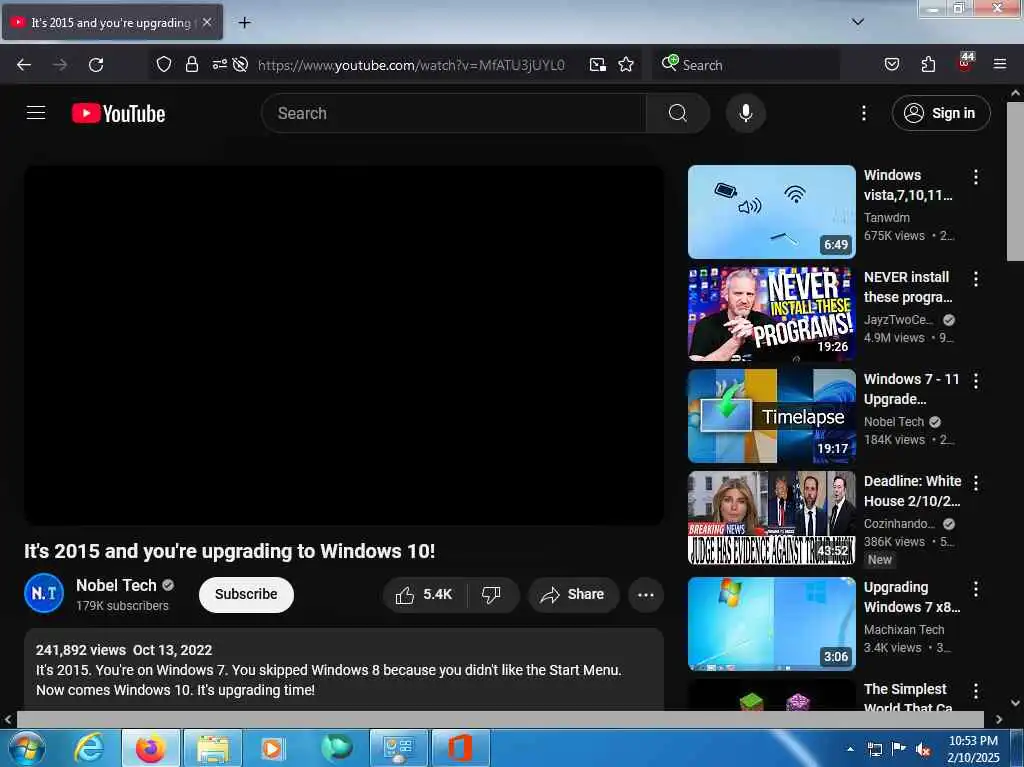This screenshot has height=767, width=1024.
Task: Open options for NEVER install video
Action: click(x=976, y=279)
